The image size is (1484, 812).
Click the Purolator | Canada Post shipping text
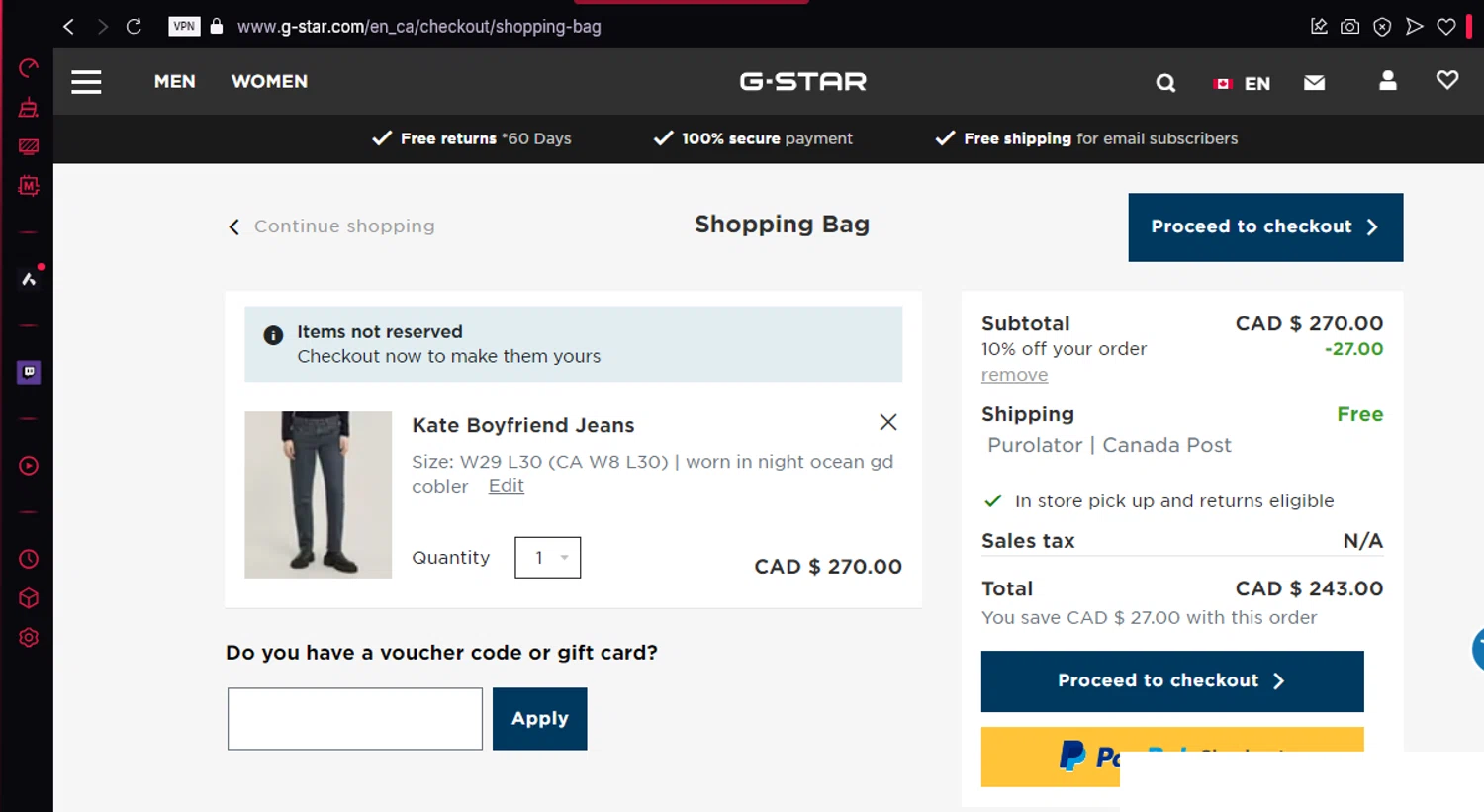click(x=1109, y=445)
